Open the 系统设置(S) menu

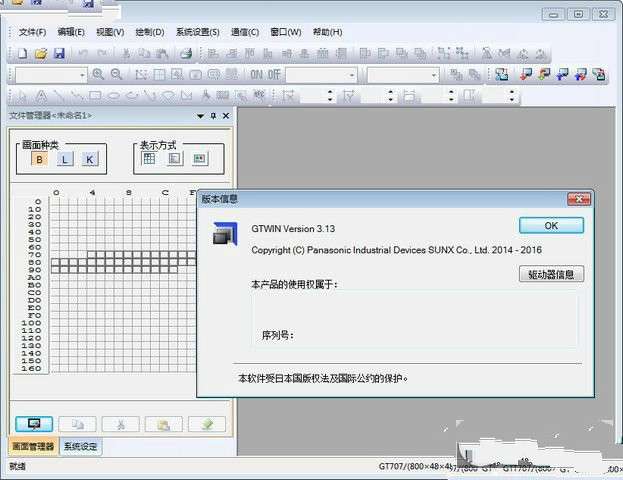197,32
